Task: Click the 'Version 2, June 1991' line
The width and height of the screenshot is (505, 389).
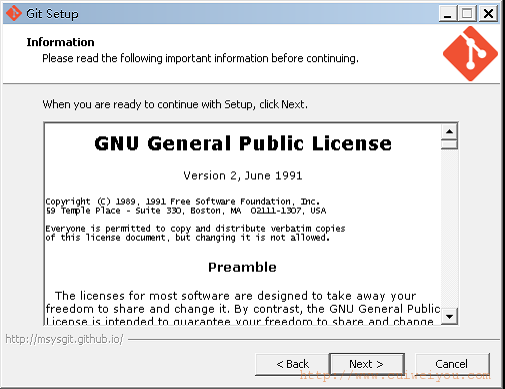Action: click(x=243, y=176)
